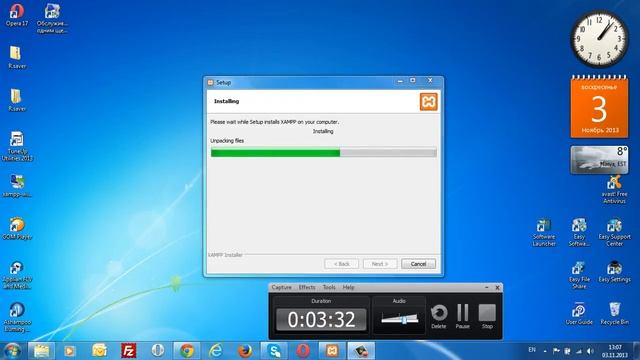
Task: Open the Effects menu in recorder
Action: [307, 287]
